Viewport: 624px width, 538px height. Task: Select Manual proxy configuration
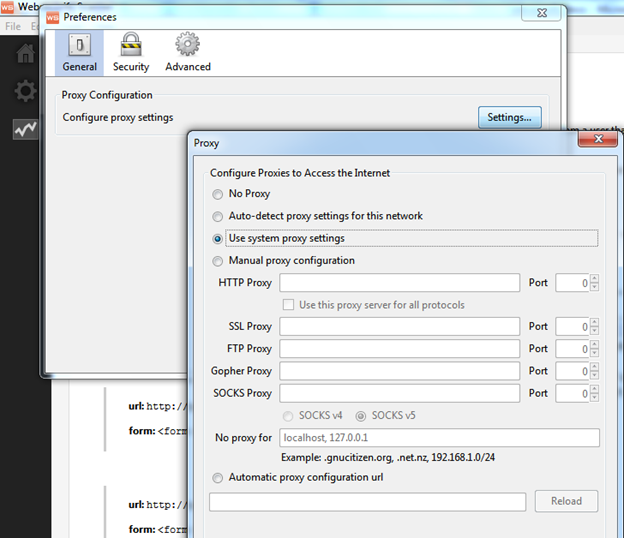(218, 261)
